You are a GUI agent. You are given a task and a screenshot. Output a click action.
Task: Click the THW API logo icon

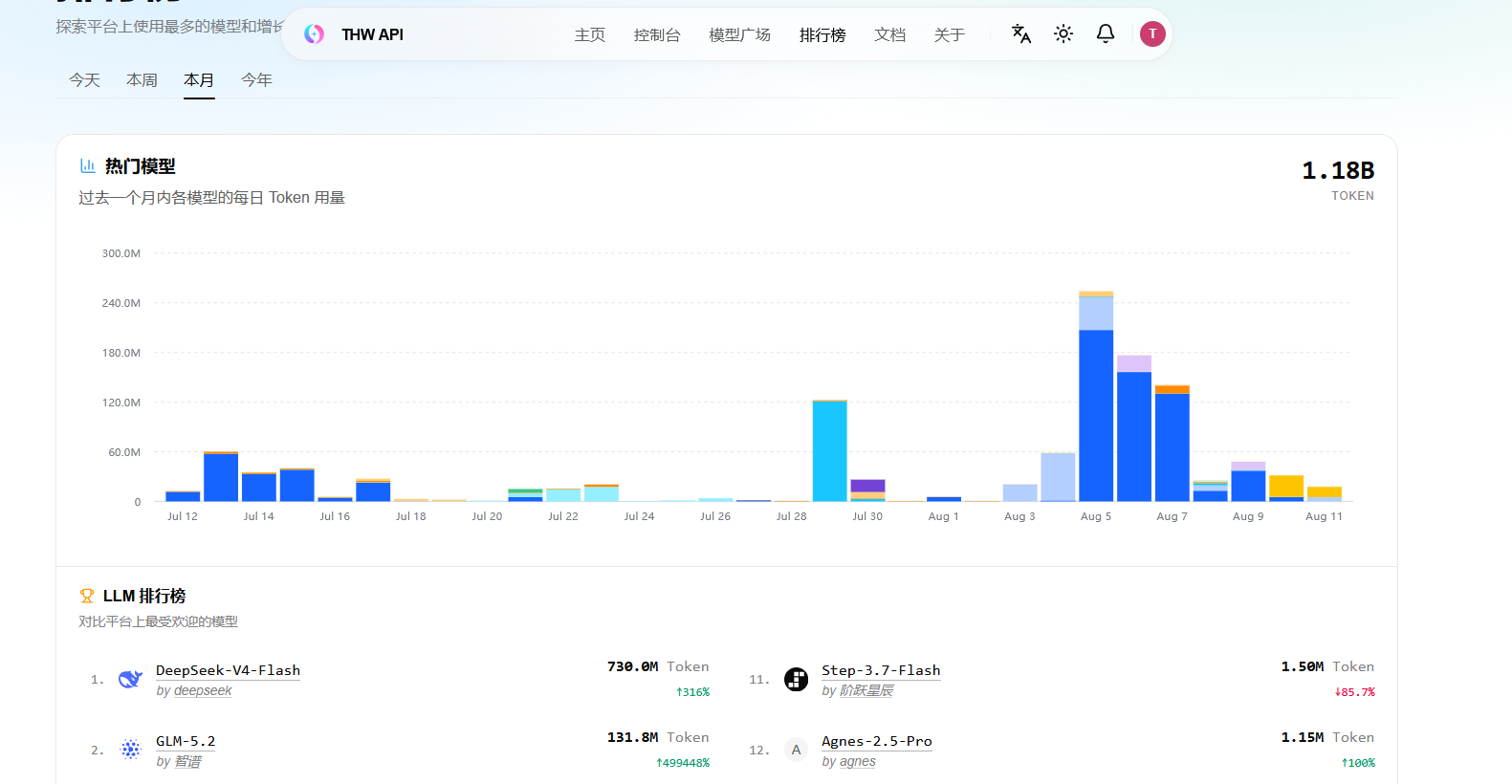click(314, 34)
